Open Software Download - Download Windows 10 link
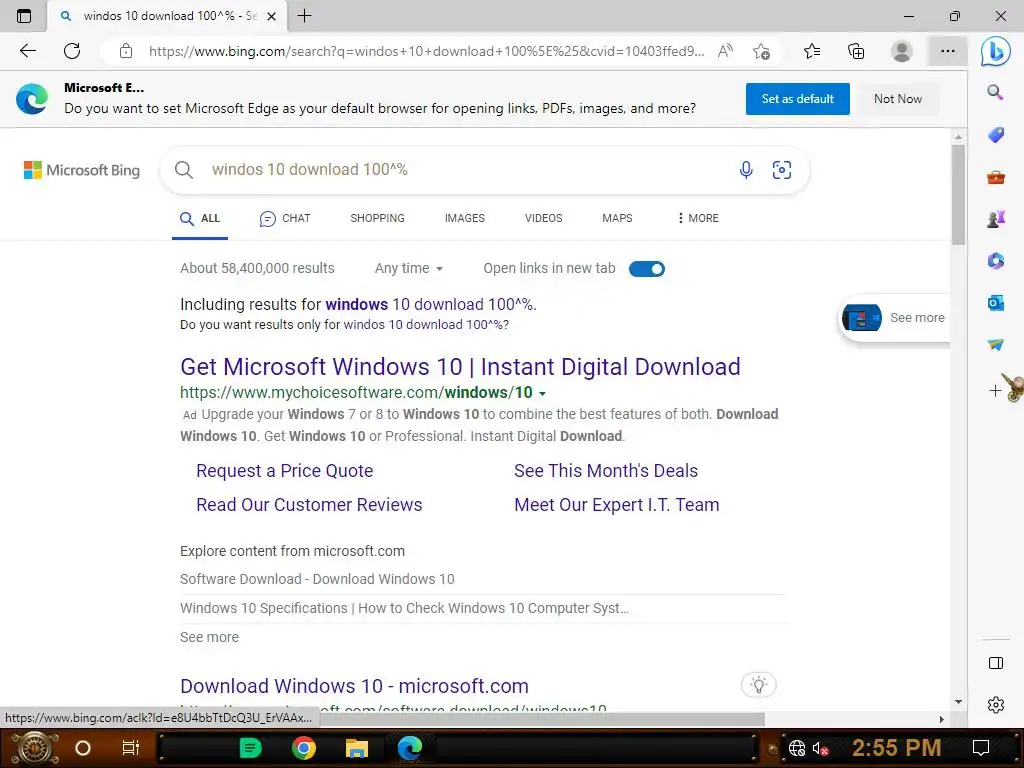Image resolution: width=1024 pixels, height=768 pixels. point(317,579)
